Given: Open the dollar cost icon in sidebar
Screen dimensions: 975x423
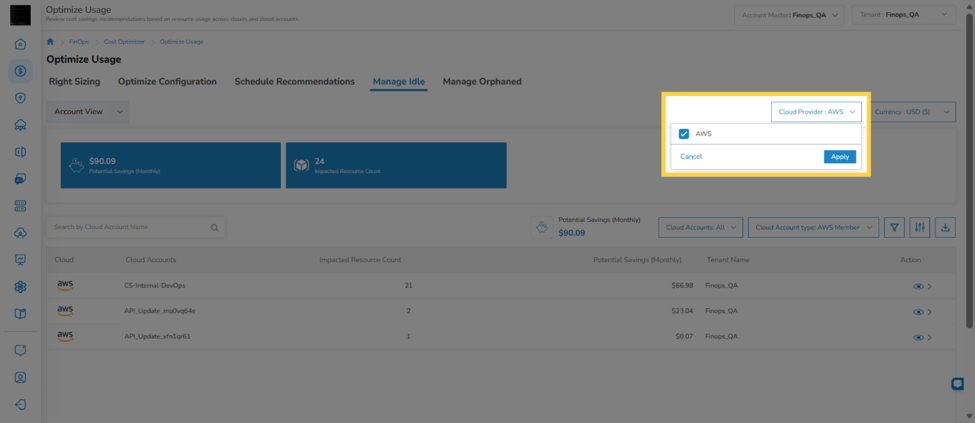Looking at the screenshot, I should [20, 71].
